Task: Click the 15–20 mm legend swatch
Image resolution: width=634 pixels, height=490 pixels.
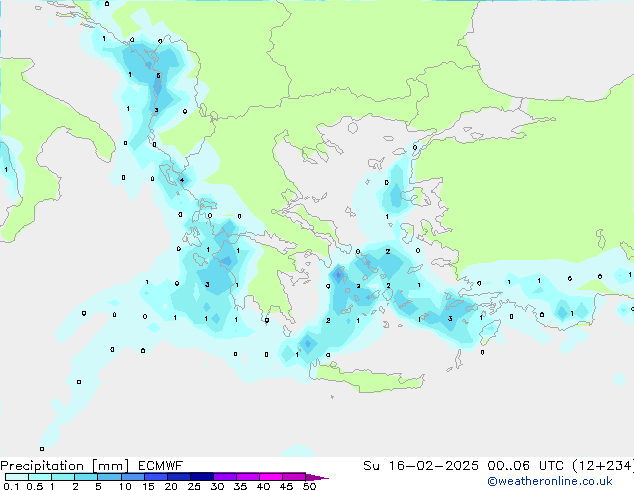Action: pos(155,477)
